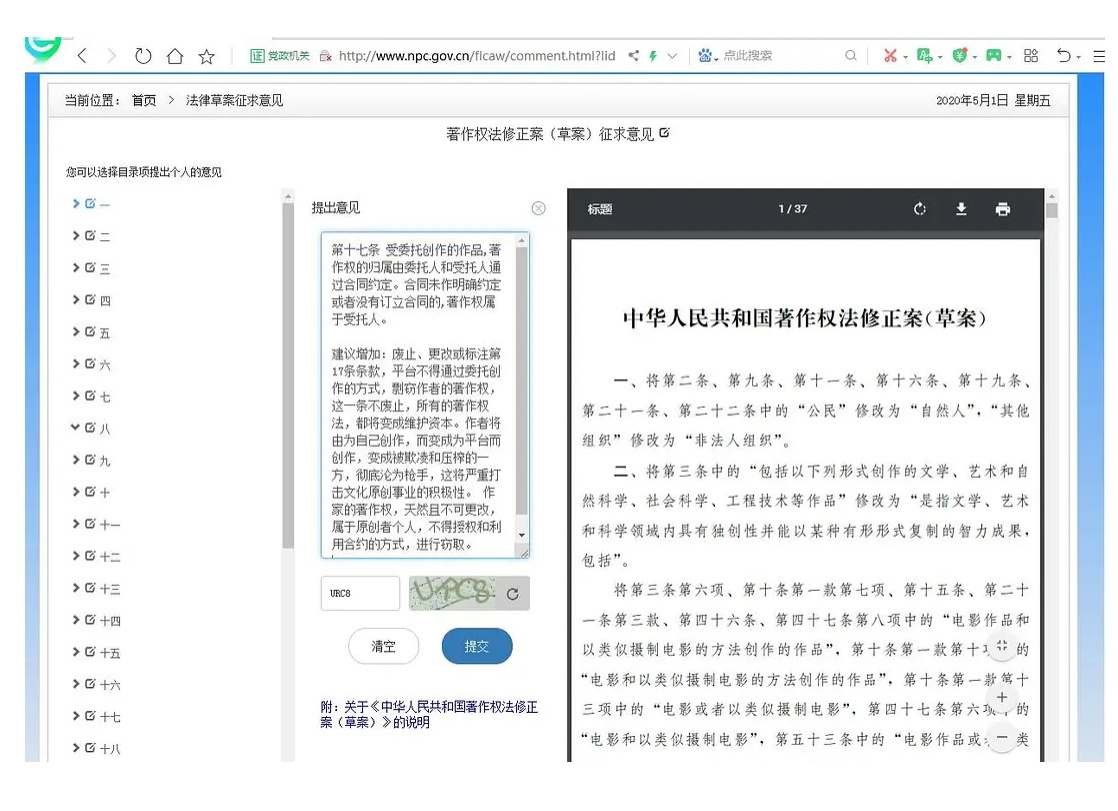Viewport: 1118px width, 811px height.
Task: Open the attached 说明 document link
Action: pos(429,715)
